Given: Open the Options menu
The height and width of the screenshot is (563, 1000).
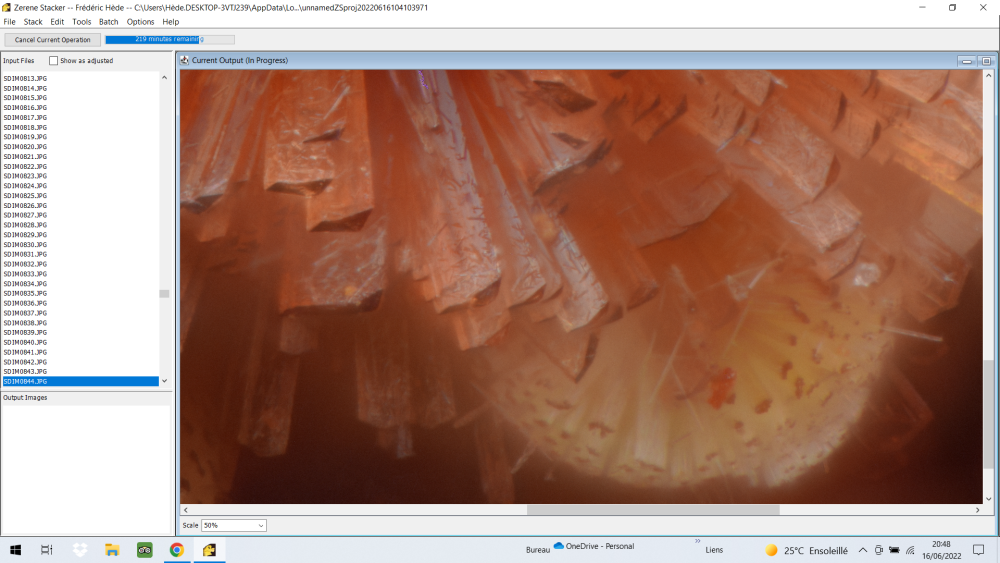Looking at the screenshot, I should 140,22.
